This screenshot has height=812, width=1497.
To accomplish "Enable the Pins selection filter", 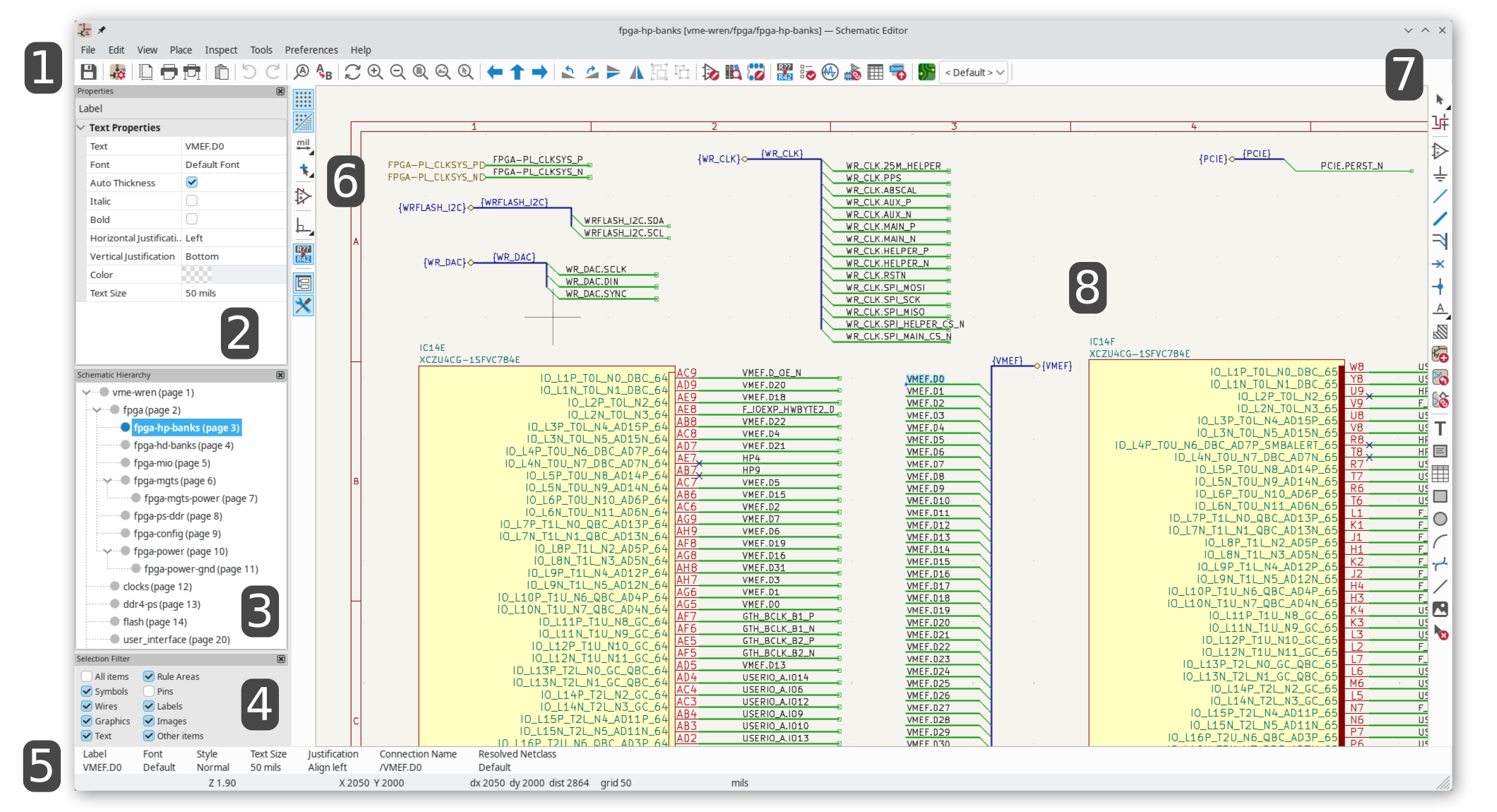I will pyautogui.click(x=149, y=691).
